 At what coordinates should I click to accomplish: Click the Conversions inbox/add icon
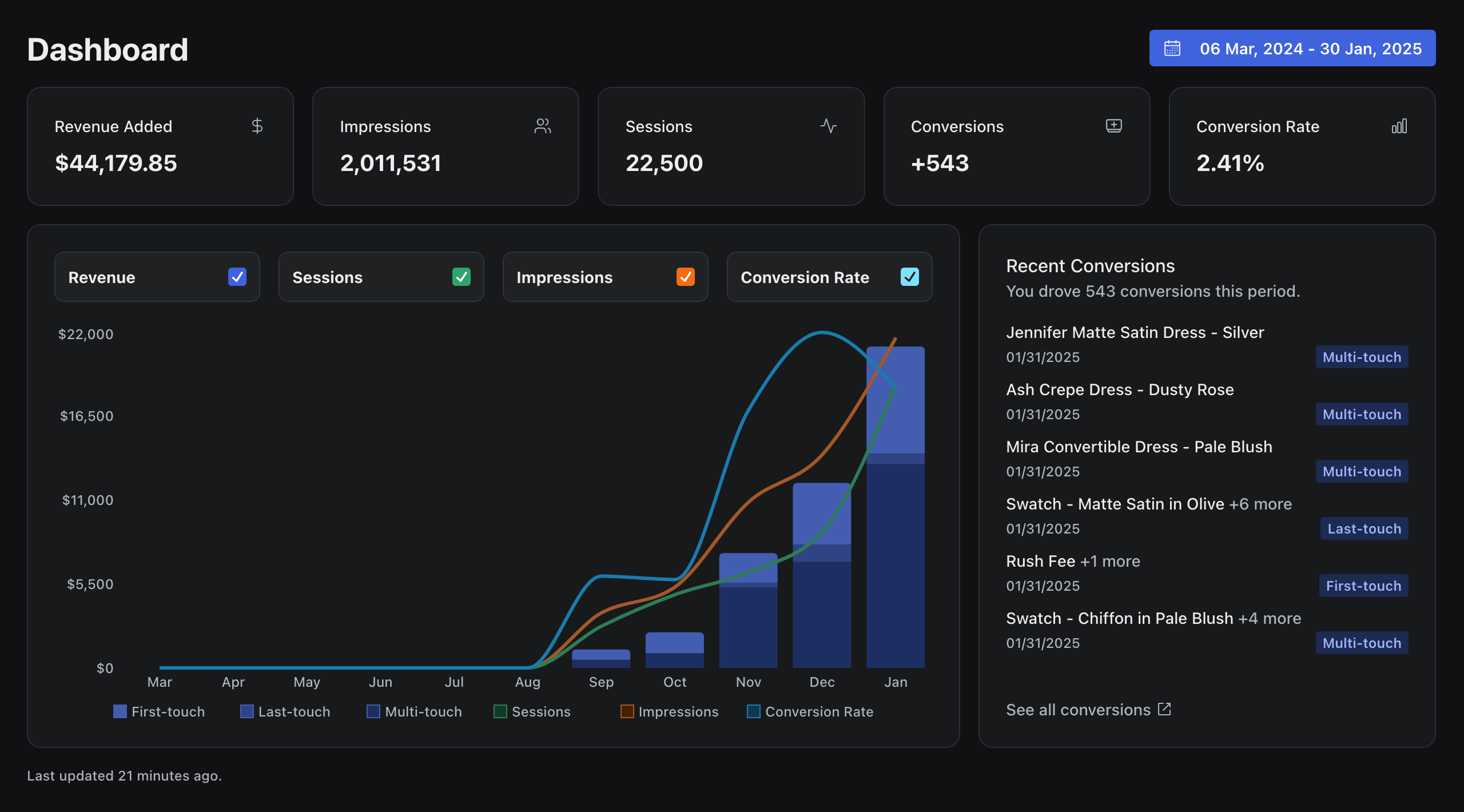(1113, 125)
